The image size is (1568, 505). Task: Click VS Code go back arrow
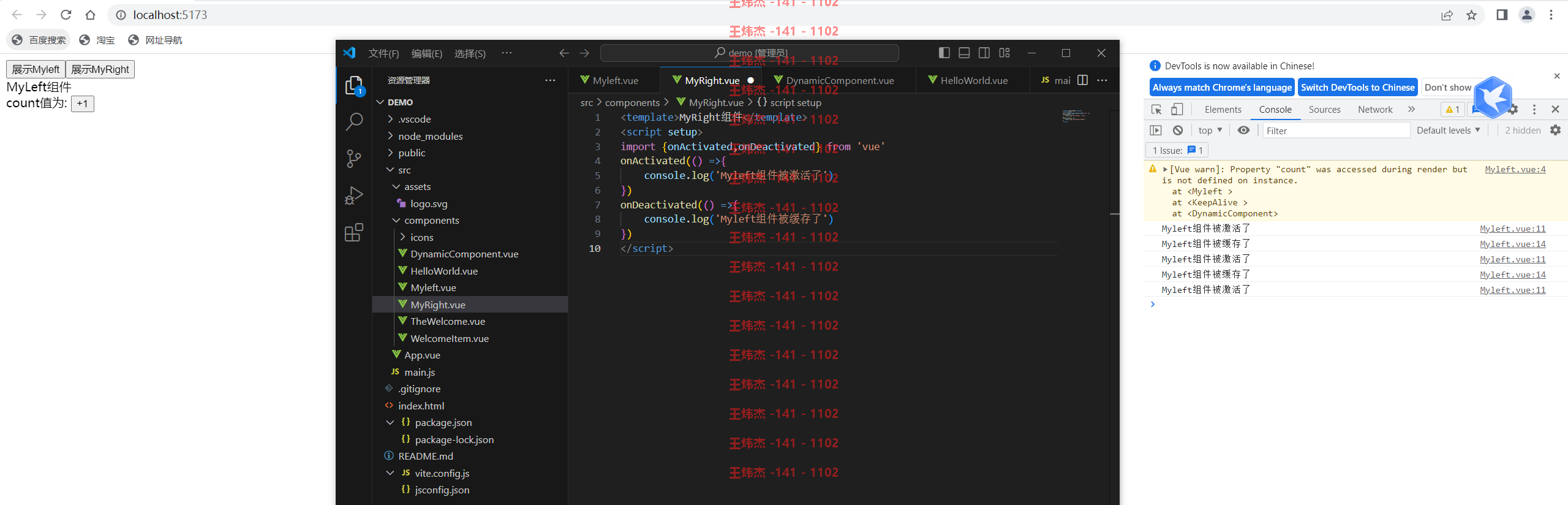(564, 53)
